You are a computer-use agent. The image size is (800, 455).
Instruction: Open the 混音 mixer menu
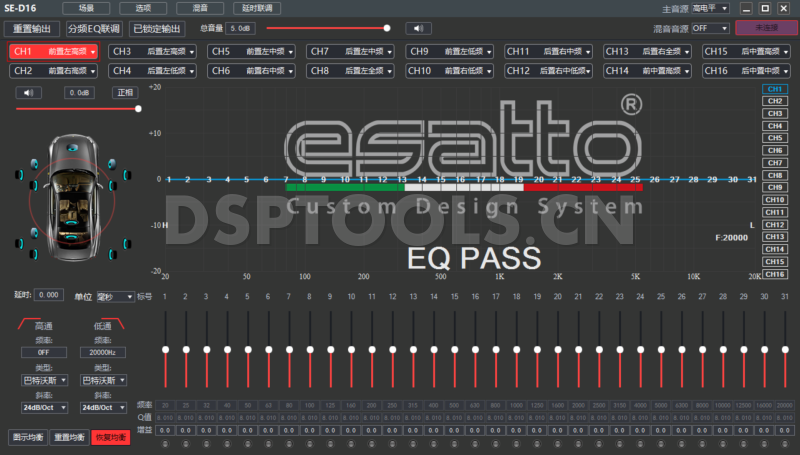tap(200, 8)
